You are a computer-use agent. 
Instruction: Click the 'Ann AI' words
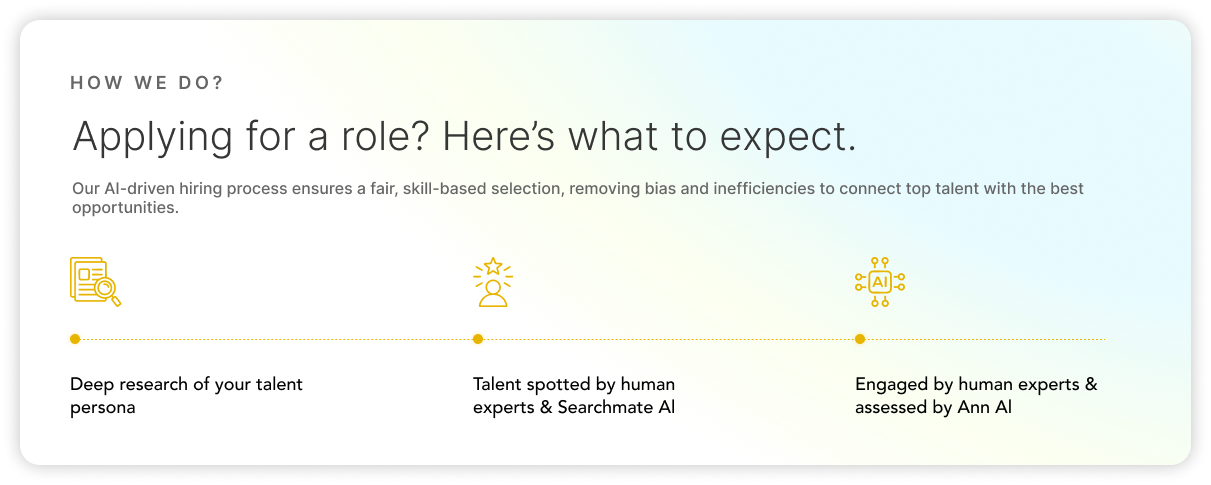pos(982,408)
